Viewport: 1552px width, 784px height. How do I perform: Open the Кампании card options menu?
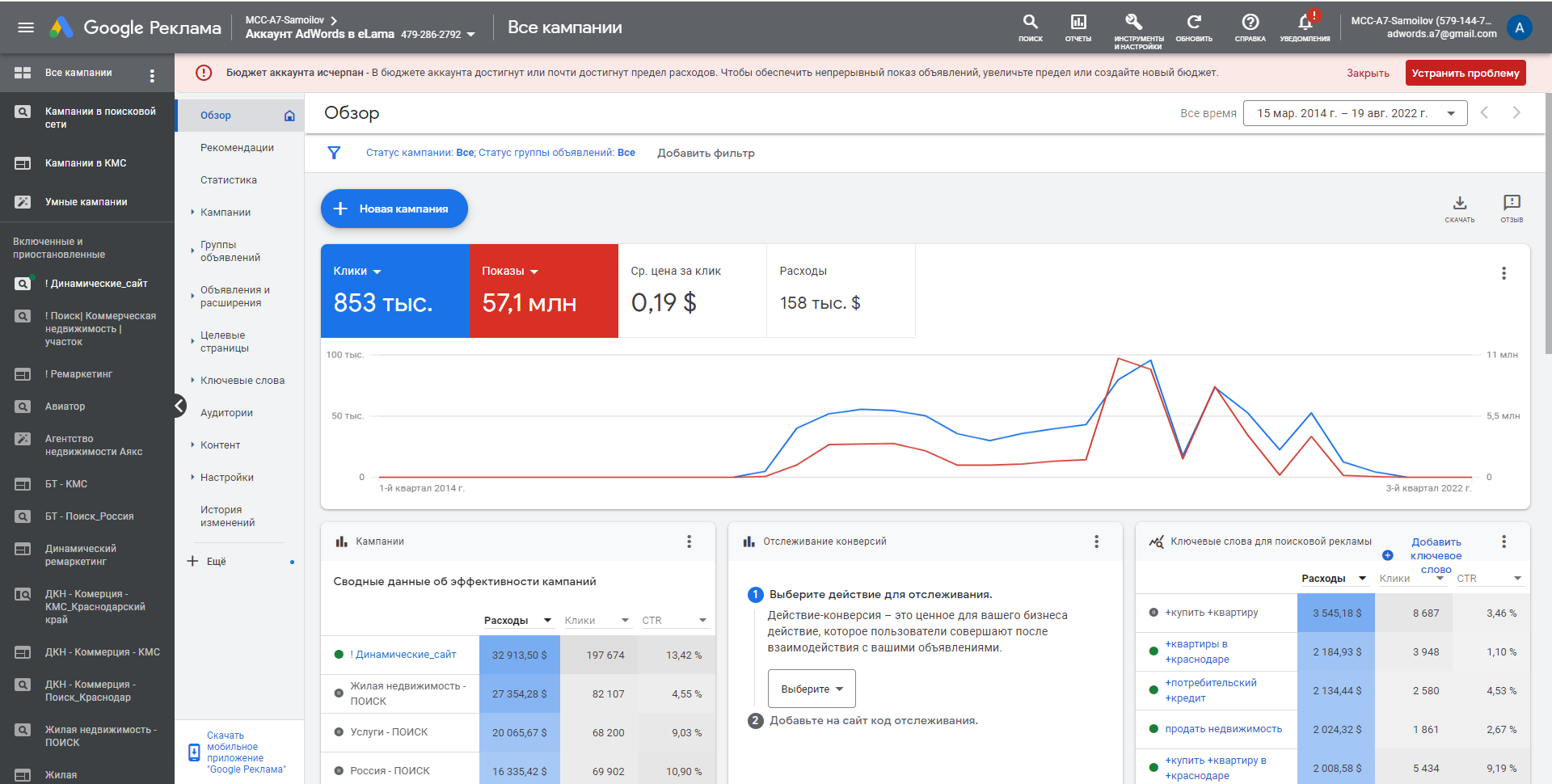tap(689, 542)
